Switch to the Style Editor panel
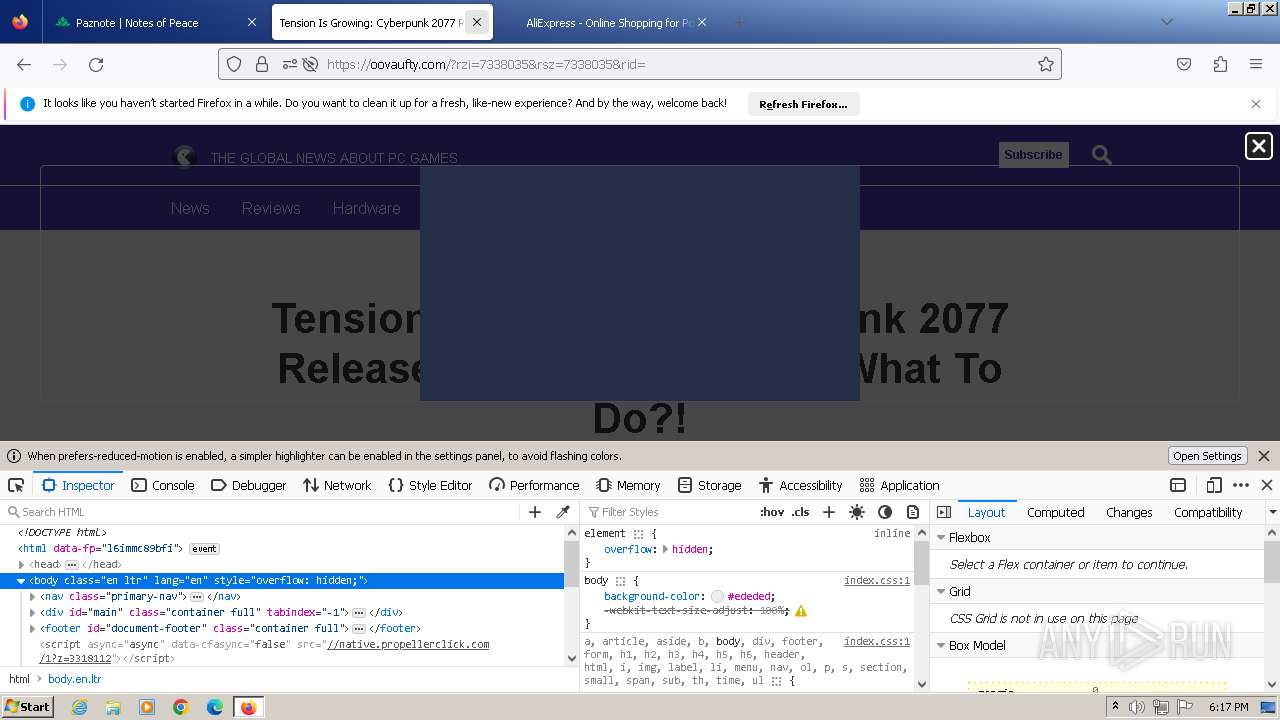1280x720 pixels. point(430,485)
